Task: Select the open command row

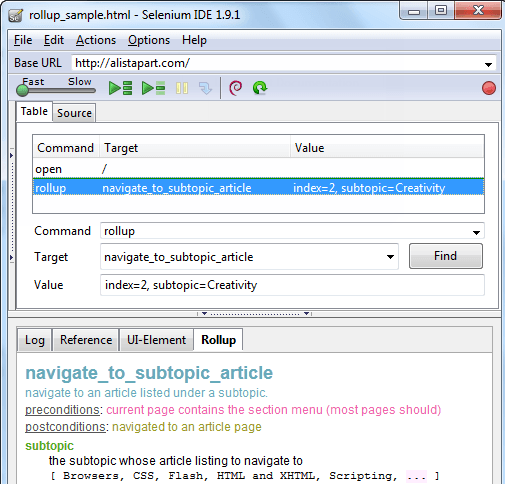Action: (258, 169)
